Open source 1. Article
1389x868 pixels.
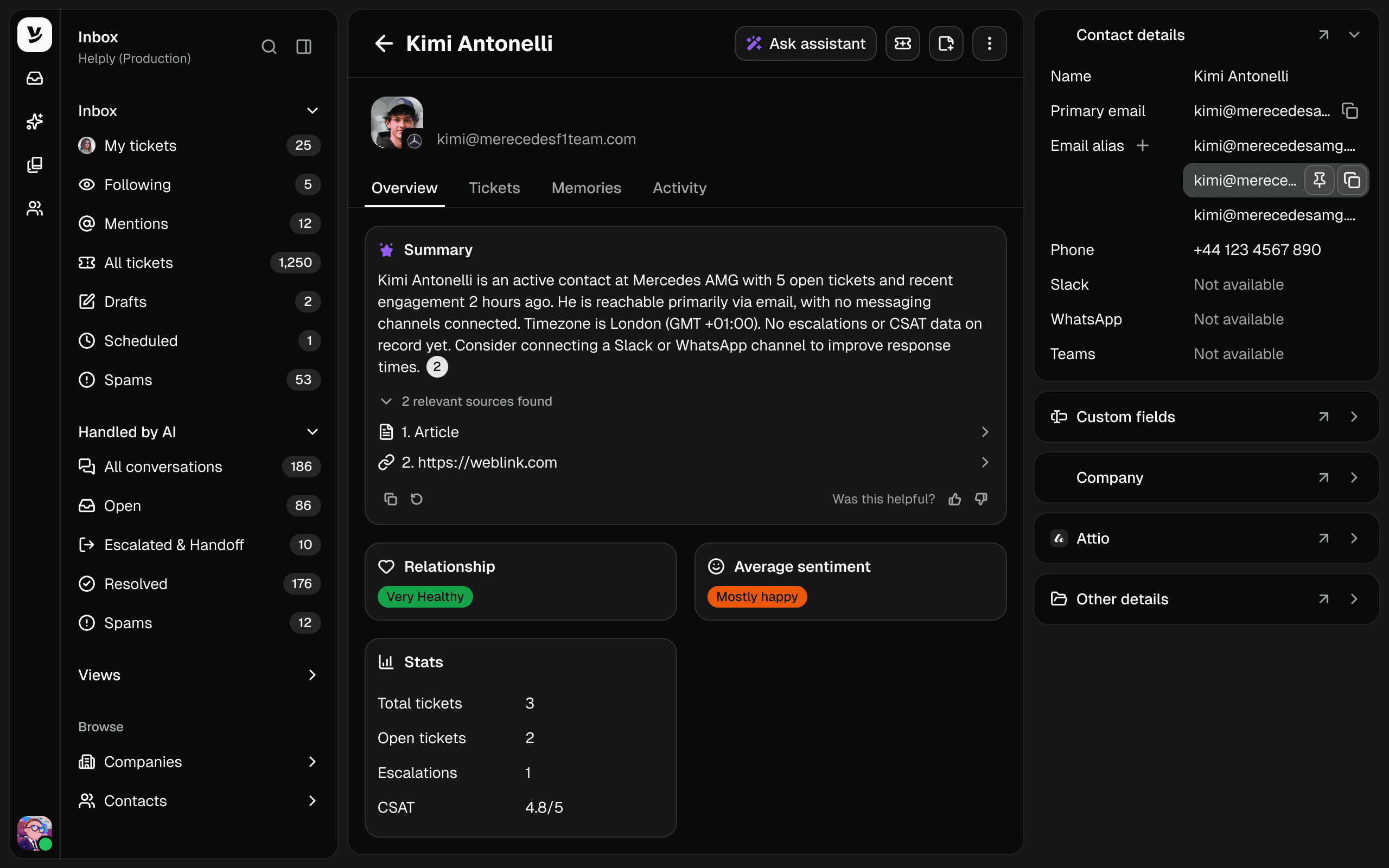tap(685, 432)
